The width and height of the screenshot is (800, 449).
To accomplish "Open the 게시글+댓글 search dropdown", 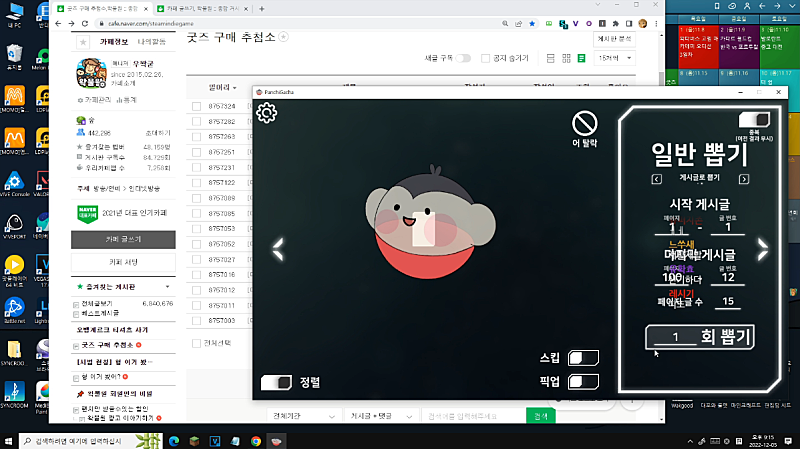I will (381, 416).
